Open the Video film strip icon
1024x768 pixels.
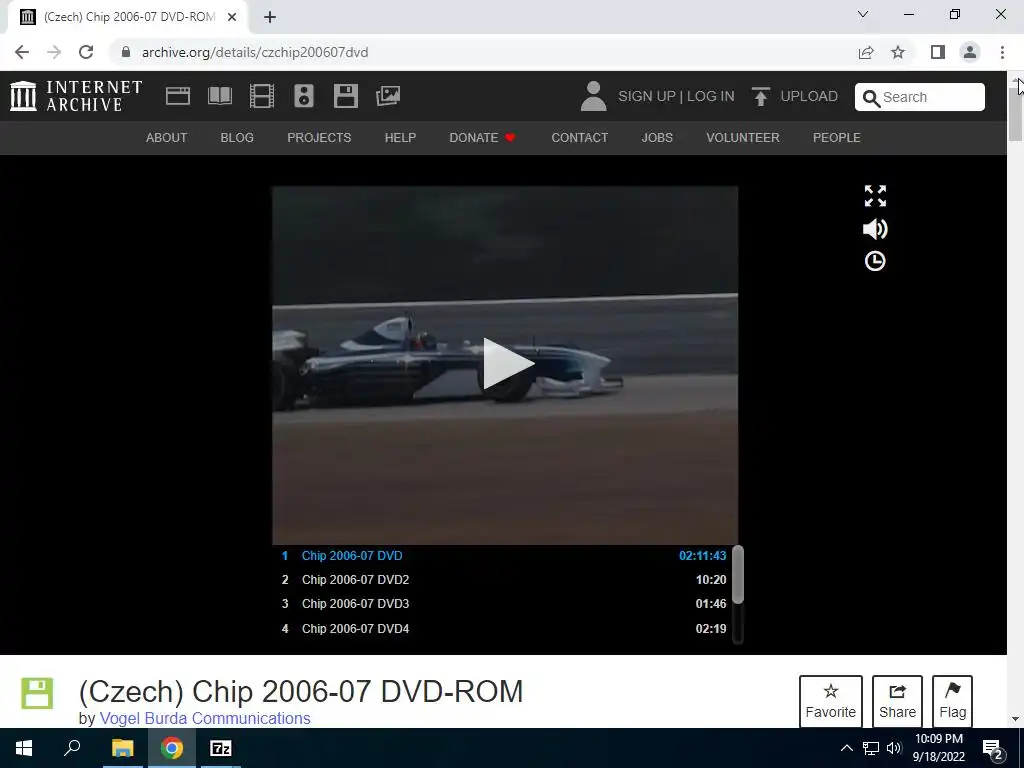point(262,96)
